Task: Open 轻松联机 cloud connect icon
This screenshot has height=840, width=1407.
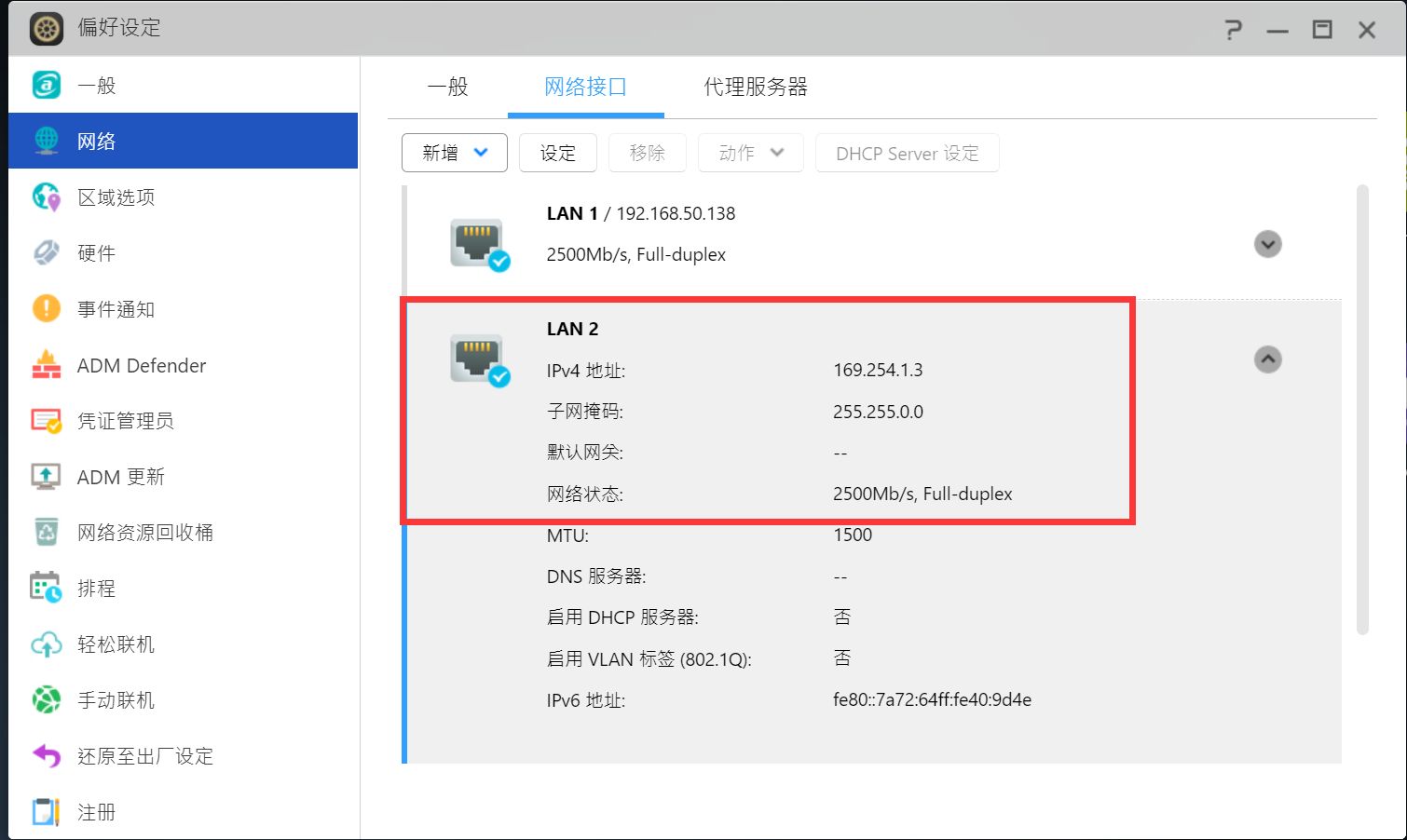Action: coord(47,644)
